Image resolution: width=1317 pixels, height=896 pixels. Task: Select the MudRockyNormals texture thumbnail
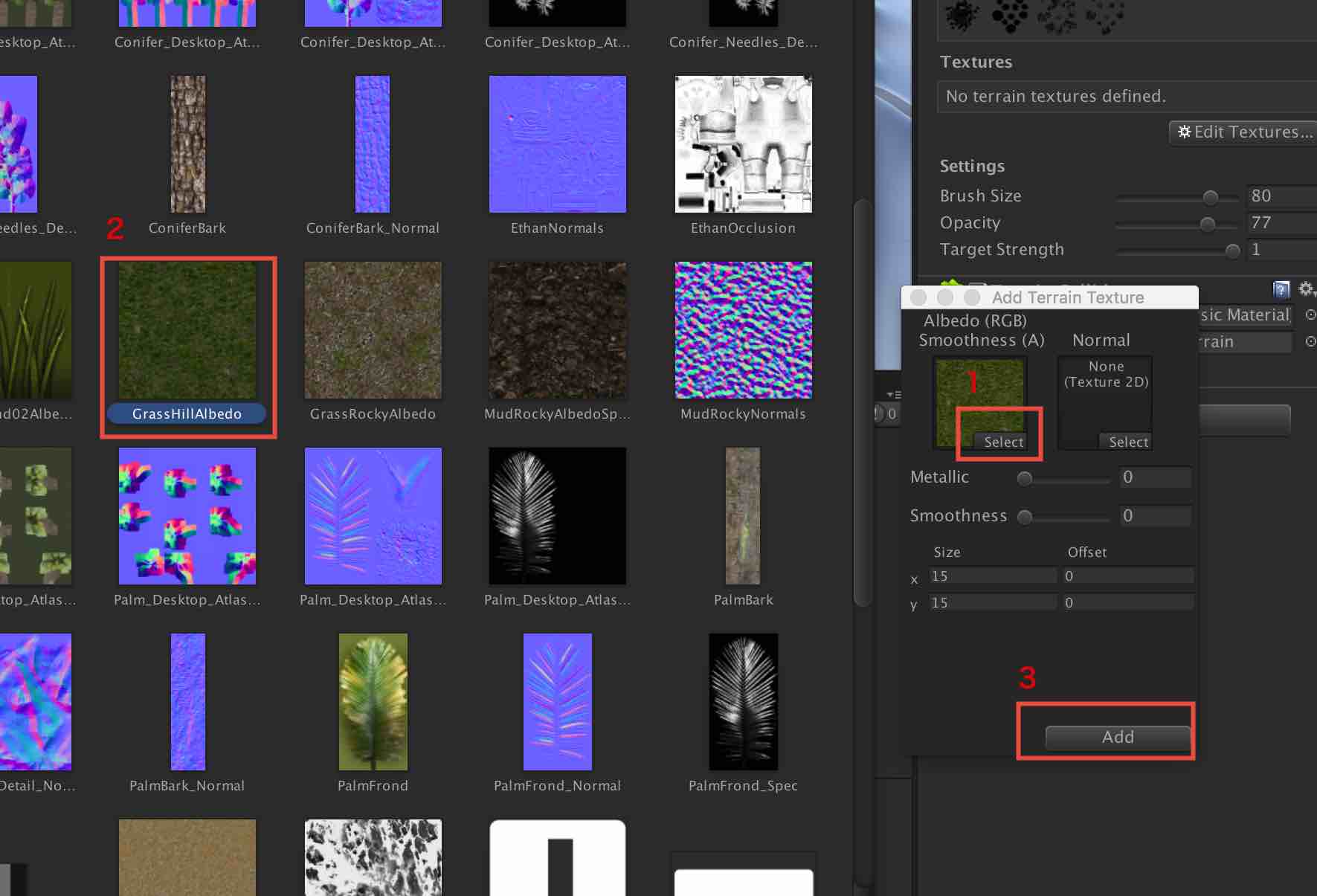744,330
